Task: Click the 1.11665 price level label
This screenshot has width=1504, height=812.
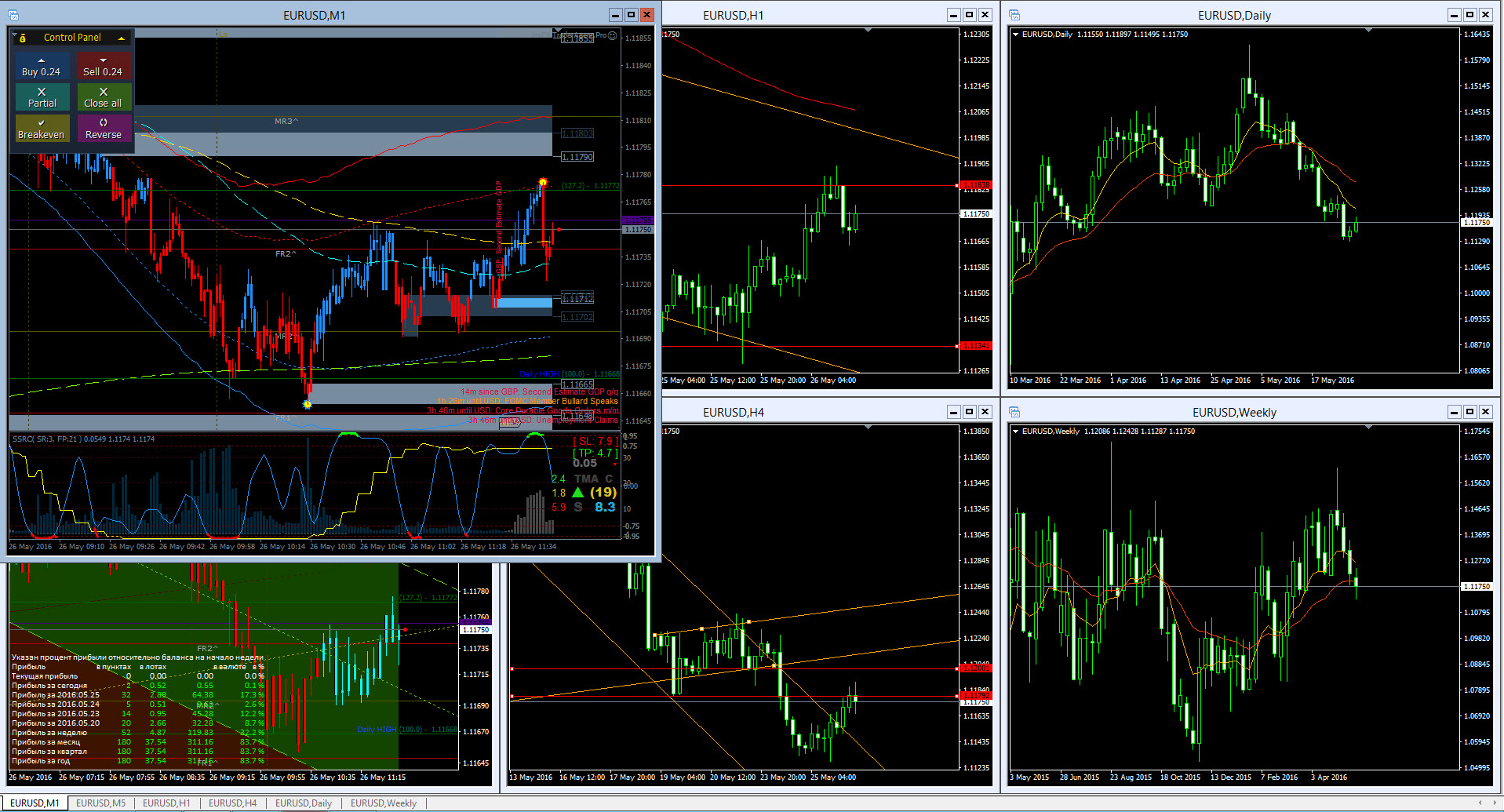Action: tap(577, 385)
